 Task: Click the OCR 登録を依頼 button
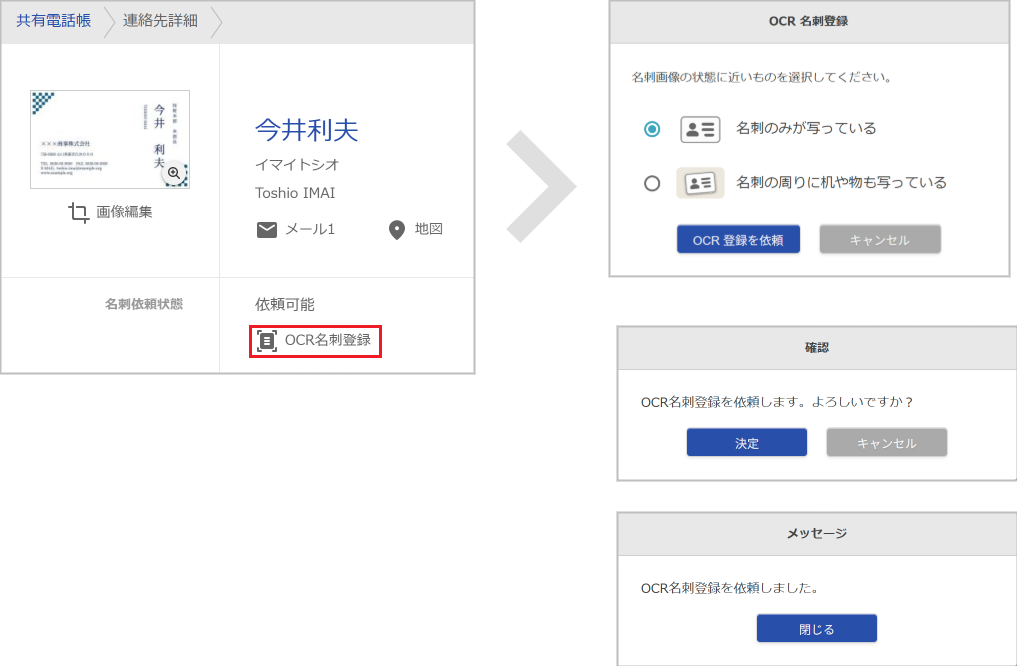click(x=738, y=240)
